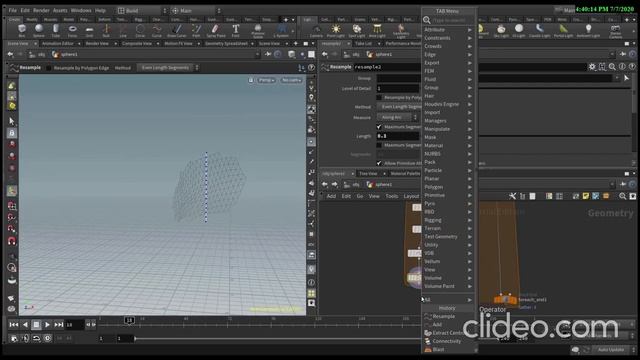The width and height of the screenshot is (640, 360).
Task: Toggle Resample by Polygon Edge in viewport toolbar
Action: [49, 68]
